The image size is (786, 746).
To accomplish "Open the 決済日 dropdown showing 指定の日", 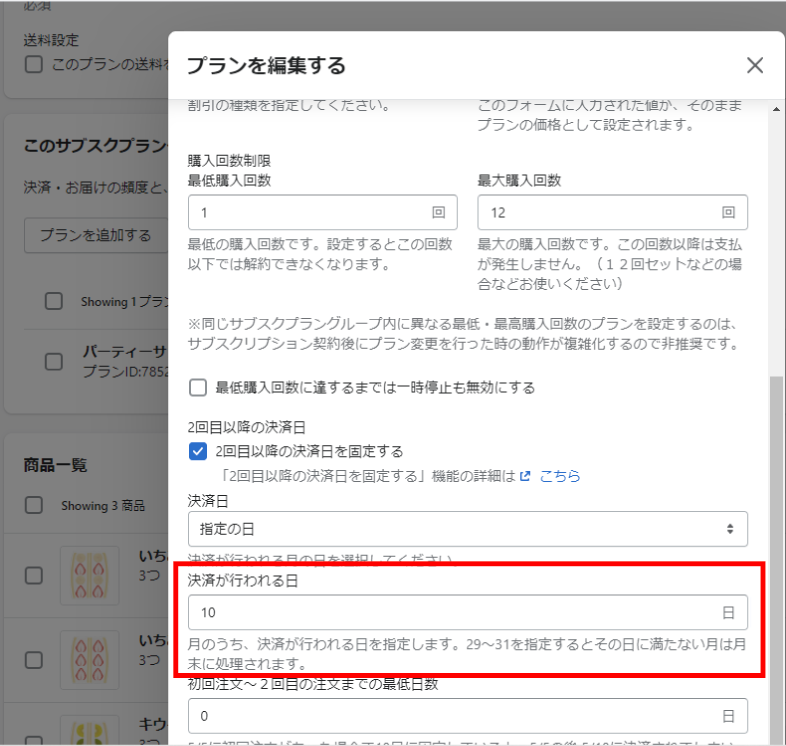I will pos(468,529).
